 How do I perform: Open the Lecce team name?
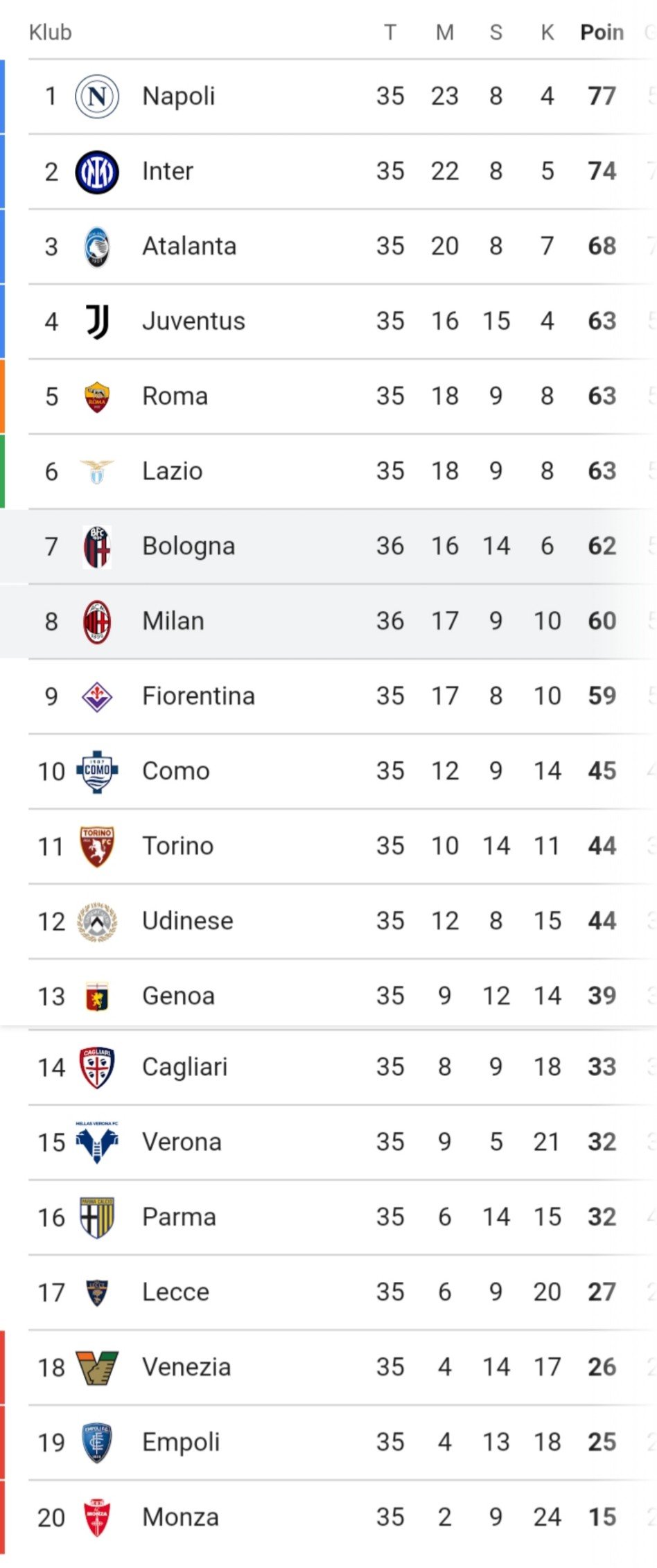click(175, 1292)
